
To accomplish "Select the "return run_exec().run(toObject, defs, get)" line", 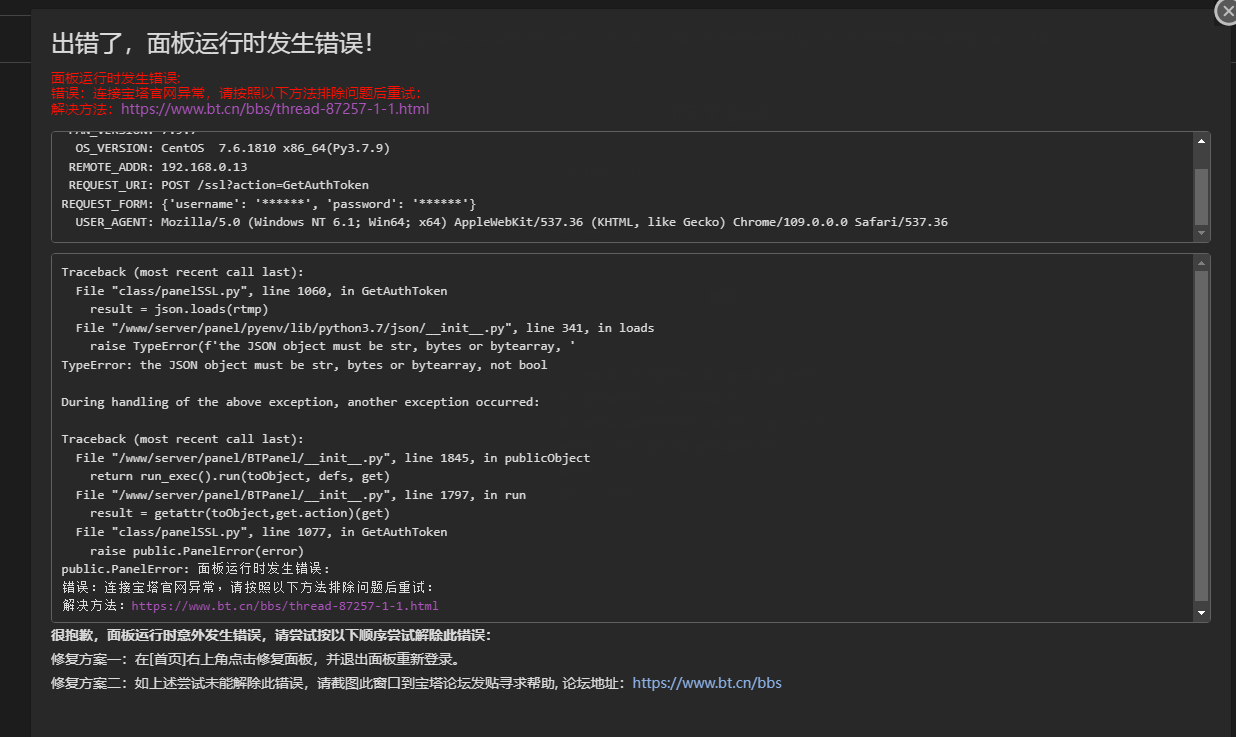I will (x=240, y=476).
